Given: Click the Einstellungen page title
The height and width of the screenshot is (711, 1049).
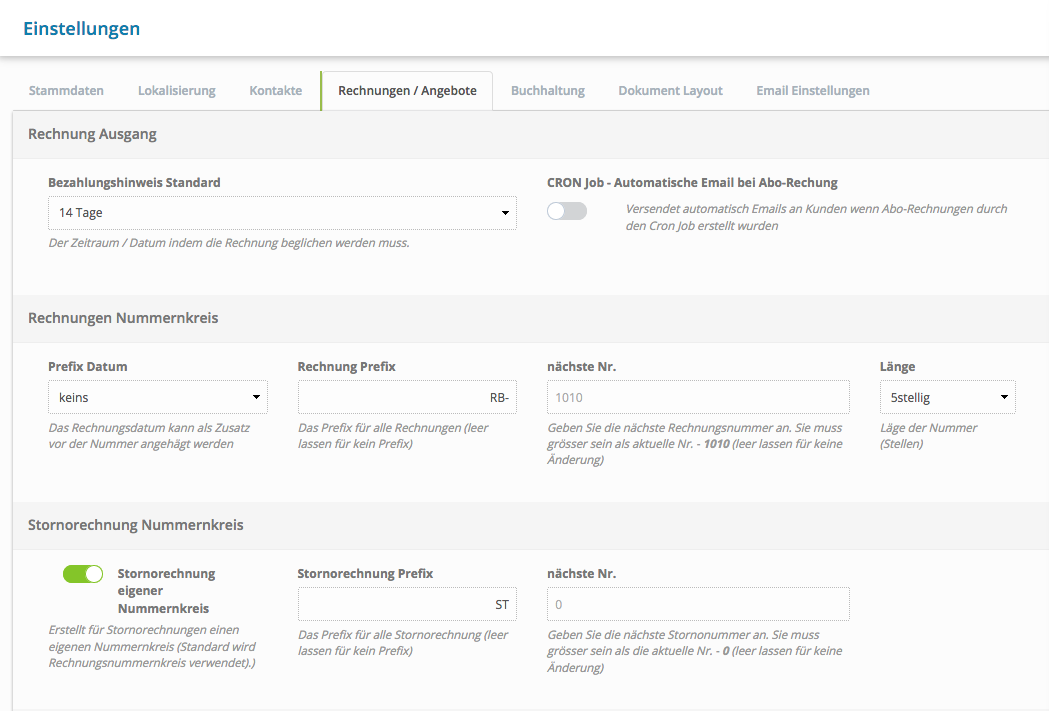Looking at the screenshot, I should 82,29.
